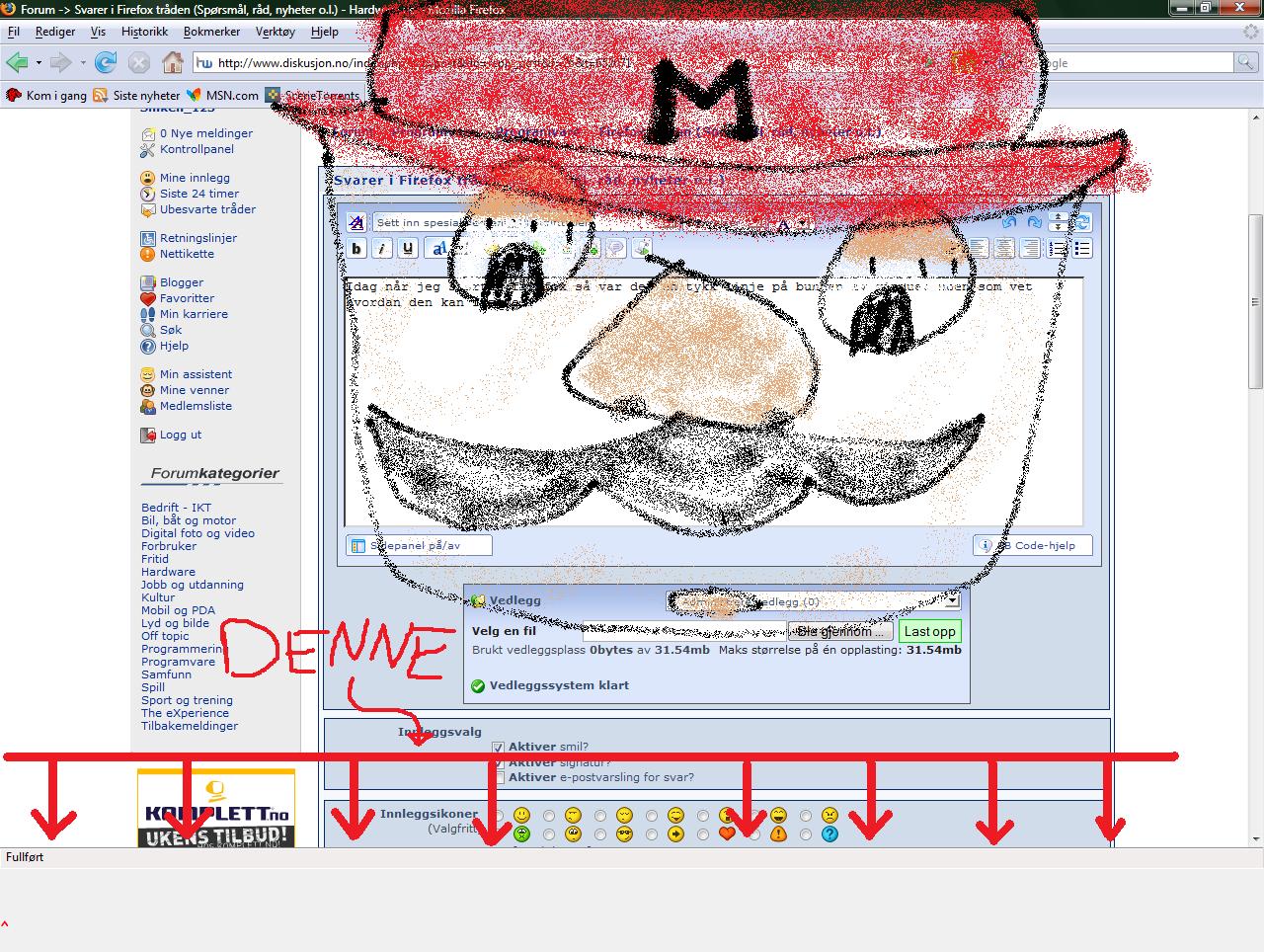Screen dimensions: 1264x952
Task: Click into the post message text area
Action: click(713, 402)
